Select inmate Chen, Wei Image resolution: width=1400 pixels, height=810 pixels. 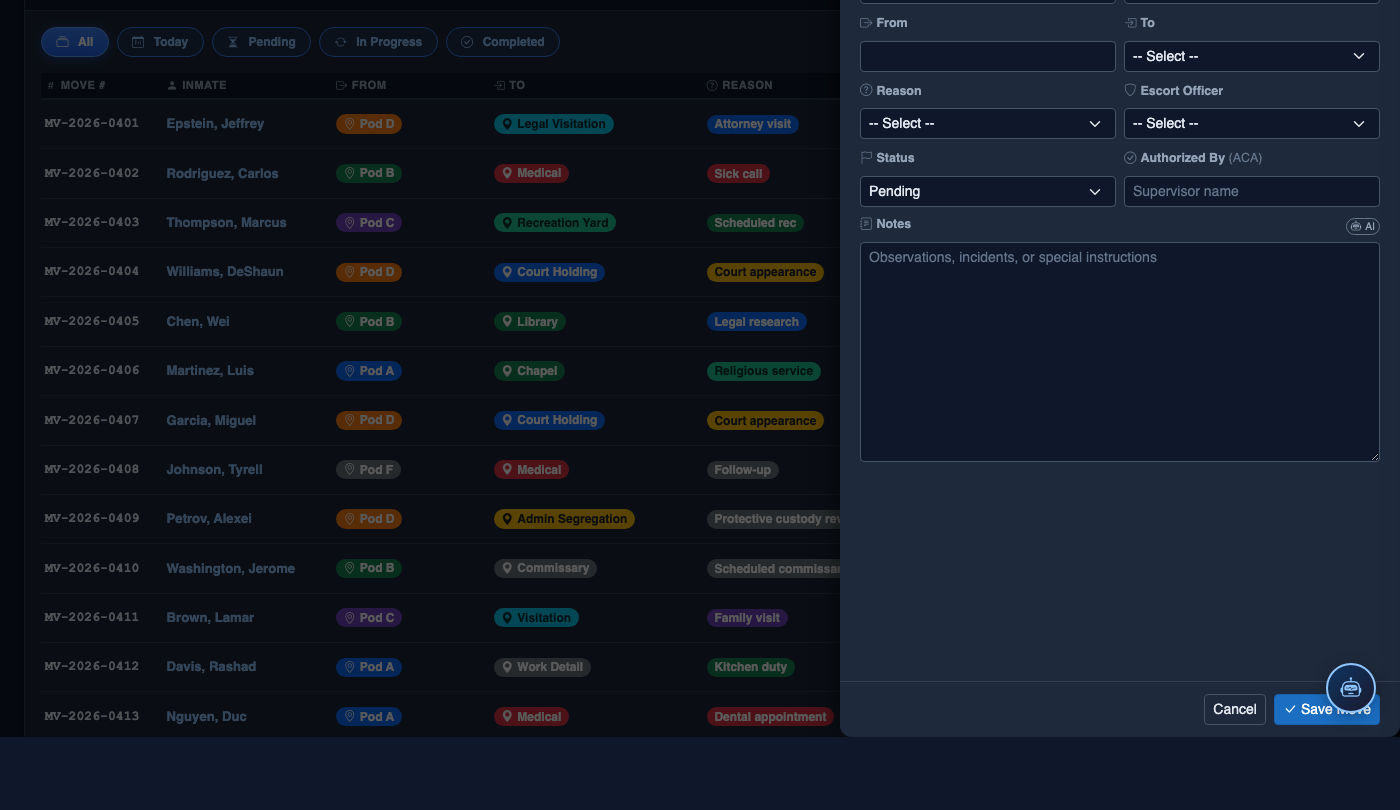197,322
